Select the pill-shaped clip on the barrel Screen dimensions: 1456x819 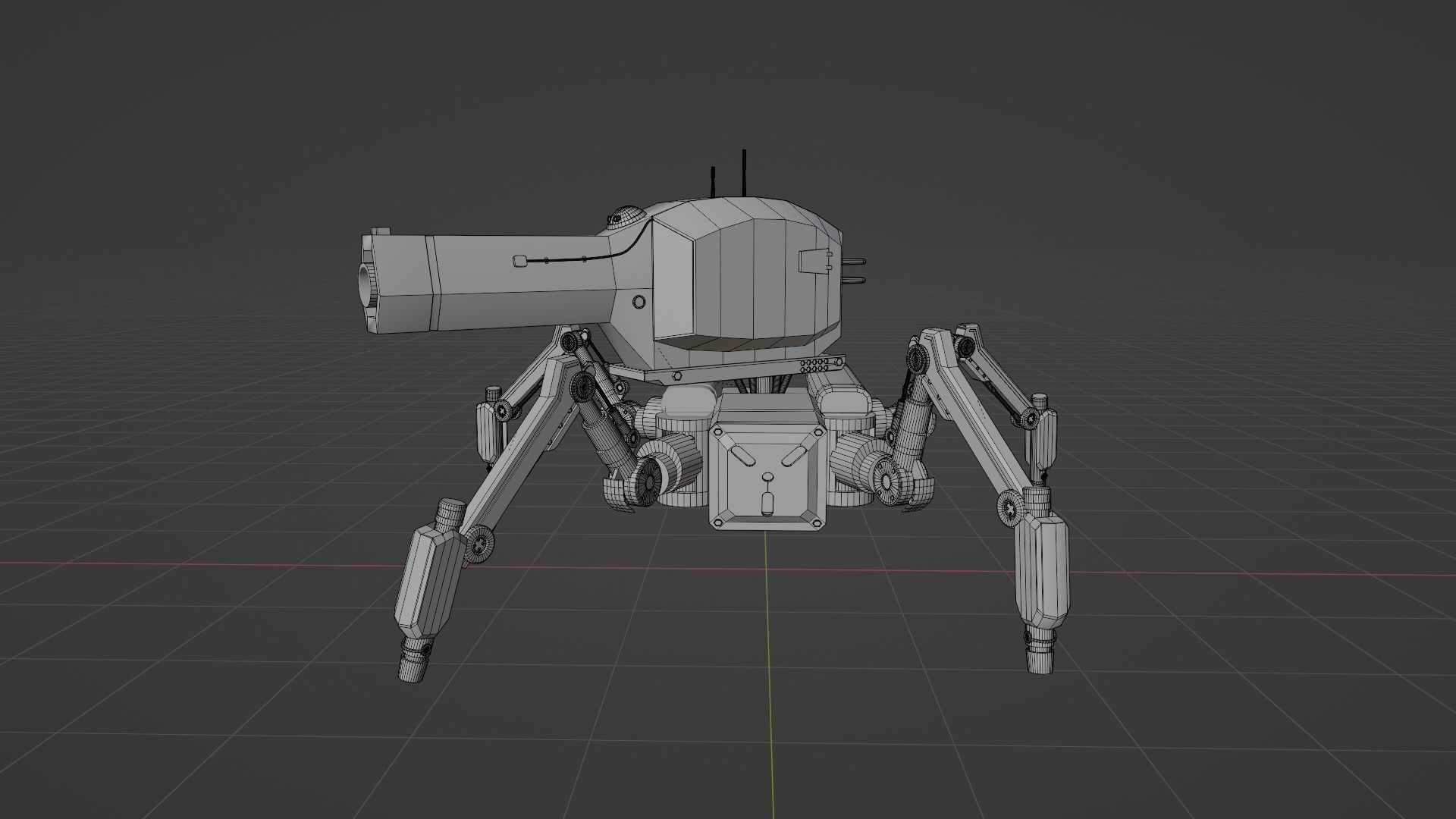(519, 261)
